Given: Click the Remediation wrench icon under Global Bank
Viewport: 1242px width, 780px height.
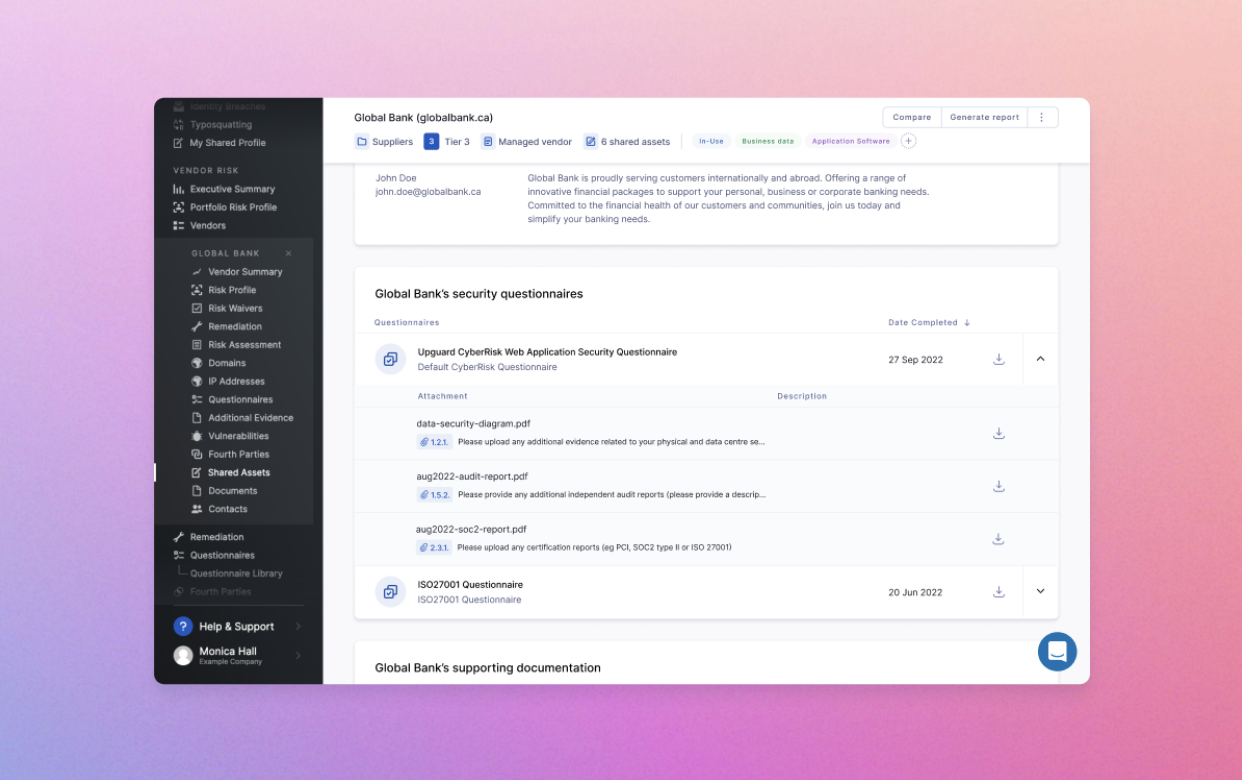Looking at the screenshot, I should (x=197, y=327).
